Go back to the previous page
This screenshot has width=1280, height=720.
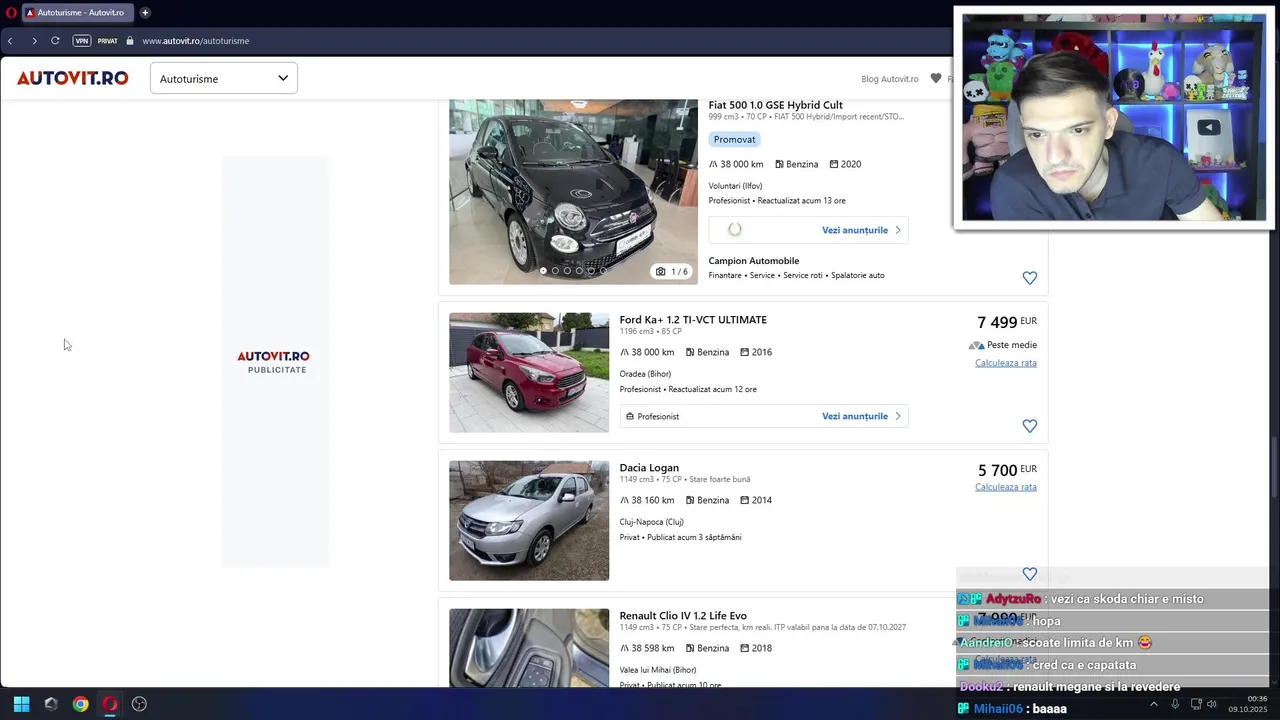[x=10, y=41]
